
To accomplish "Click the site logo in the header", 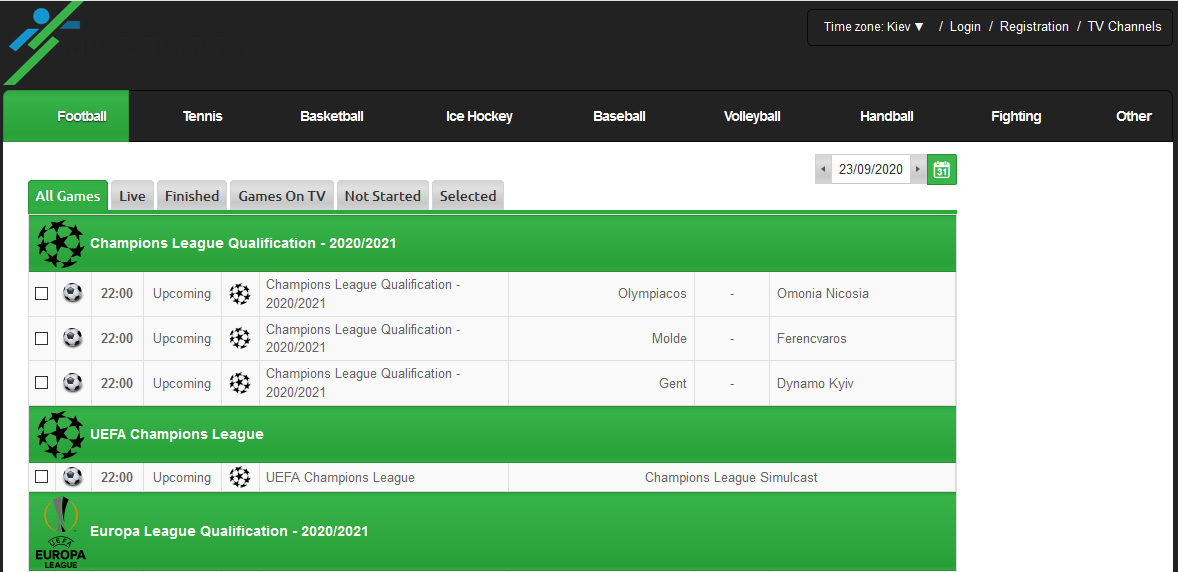I will tap(44, 41).
